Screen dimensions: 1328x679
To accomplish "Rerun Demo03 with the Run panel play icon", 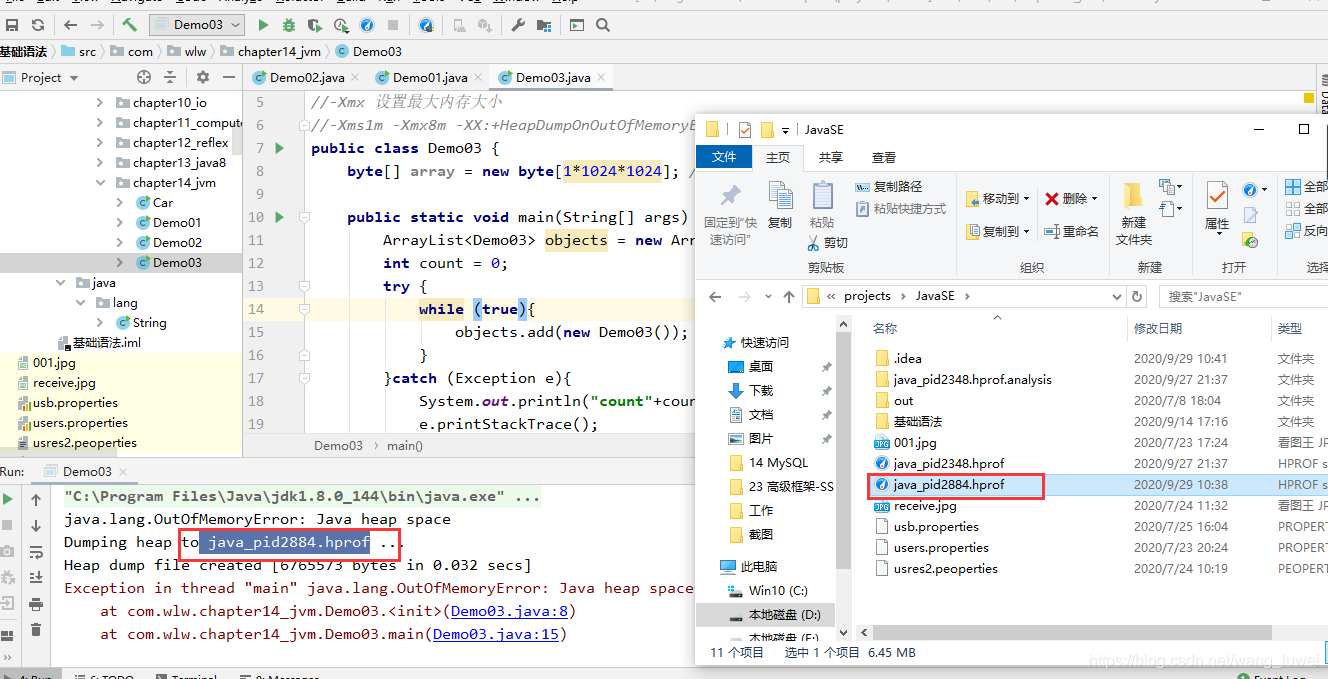I will point(8,499).
